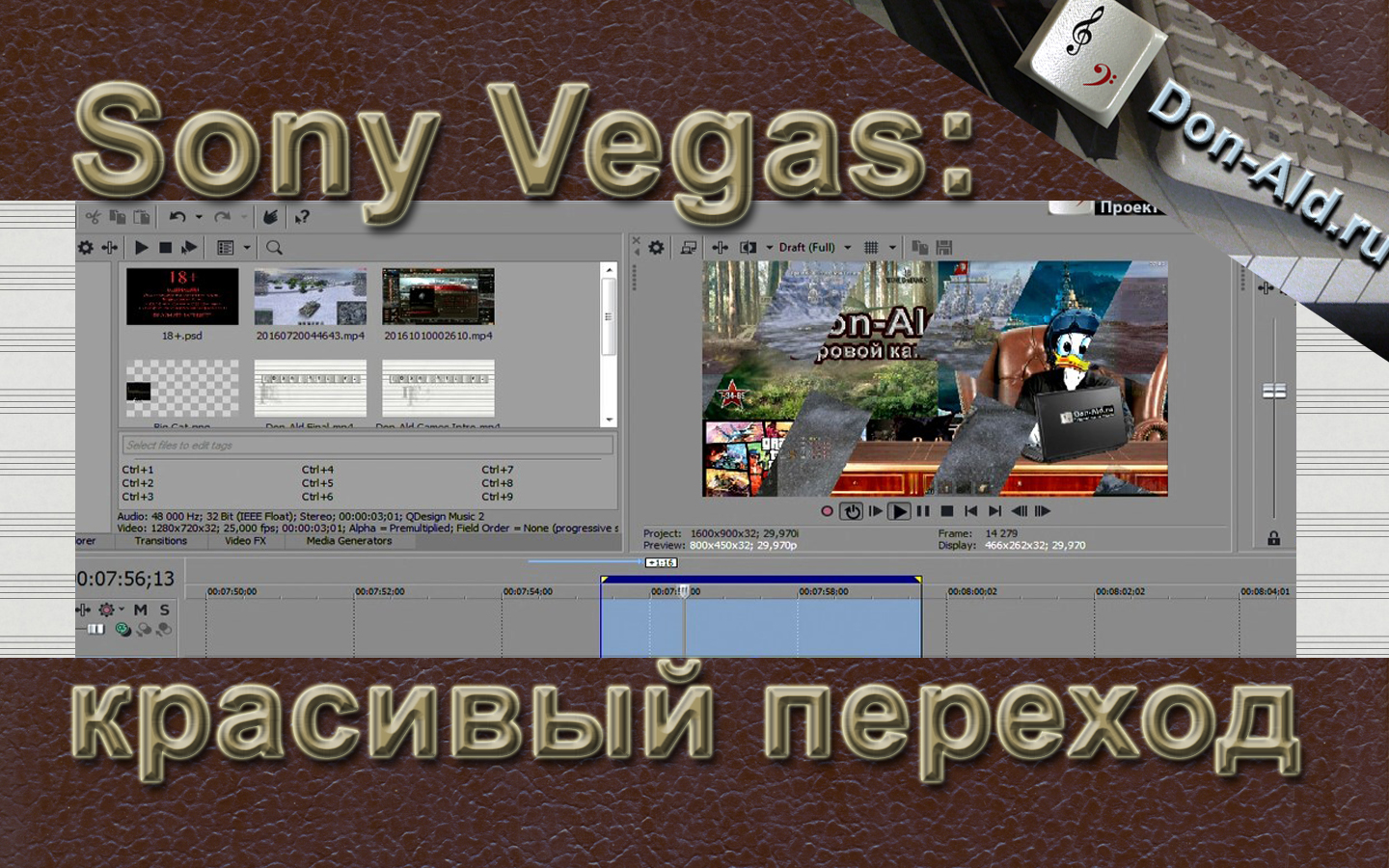The height and width of the screenshot is (868, 1389).
Task: Expand the Split Screen View dropdown arrow
Action: coord(770,248)
